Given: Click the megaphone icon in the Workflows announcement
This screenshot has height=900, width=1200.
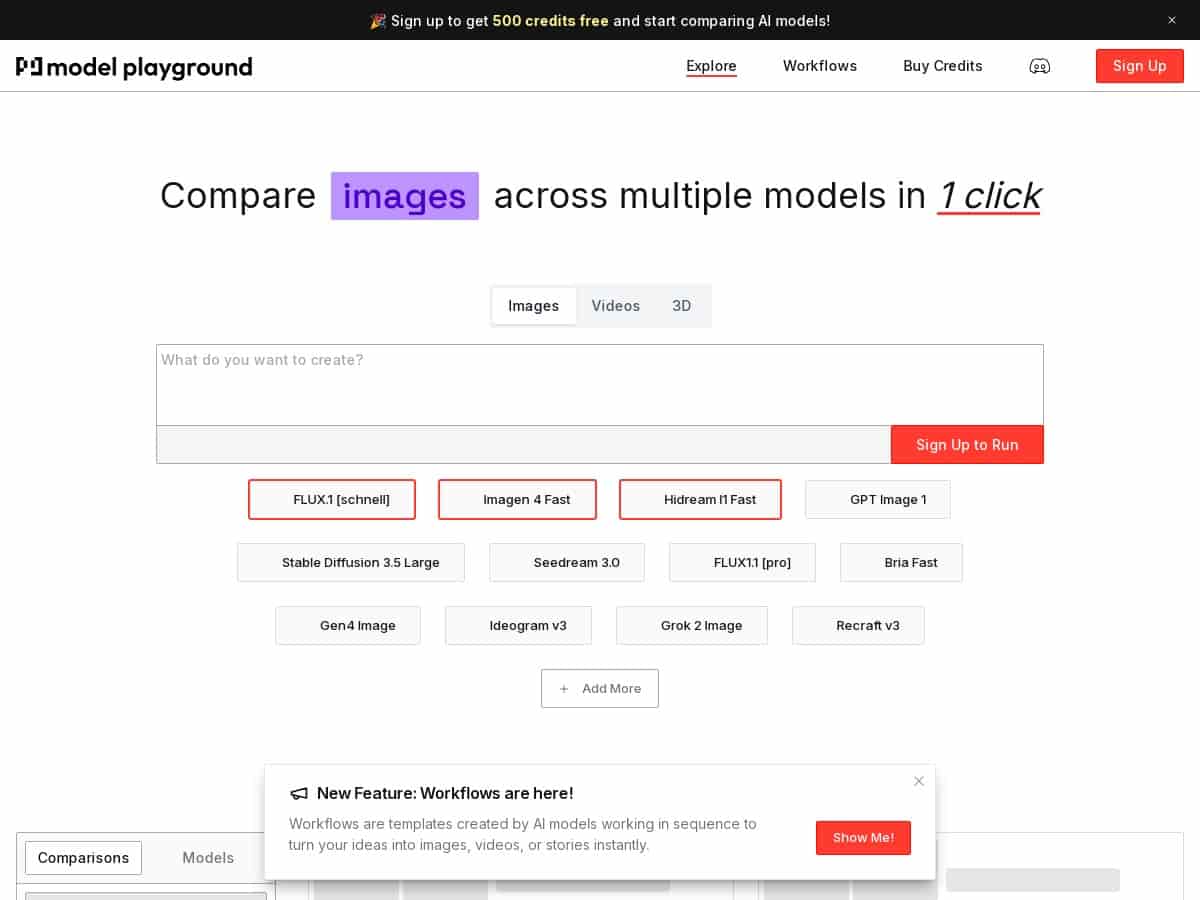Looking at the screenshot, I should [x=299, y=793].
